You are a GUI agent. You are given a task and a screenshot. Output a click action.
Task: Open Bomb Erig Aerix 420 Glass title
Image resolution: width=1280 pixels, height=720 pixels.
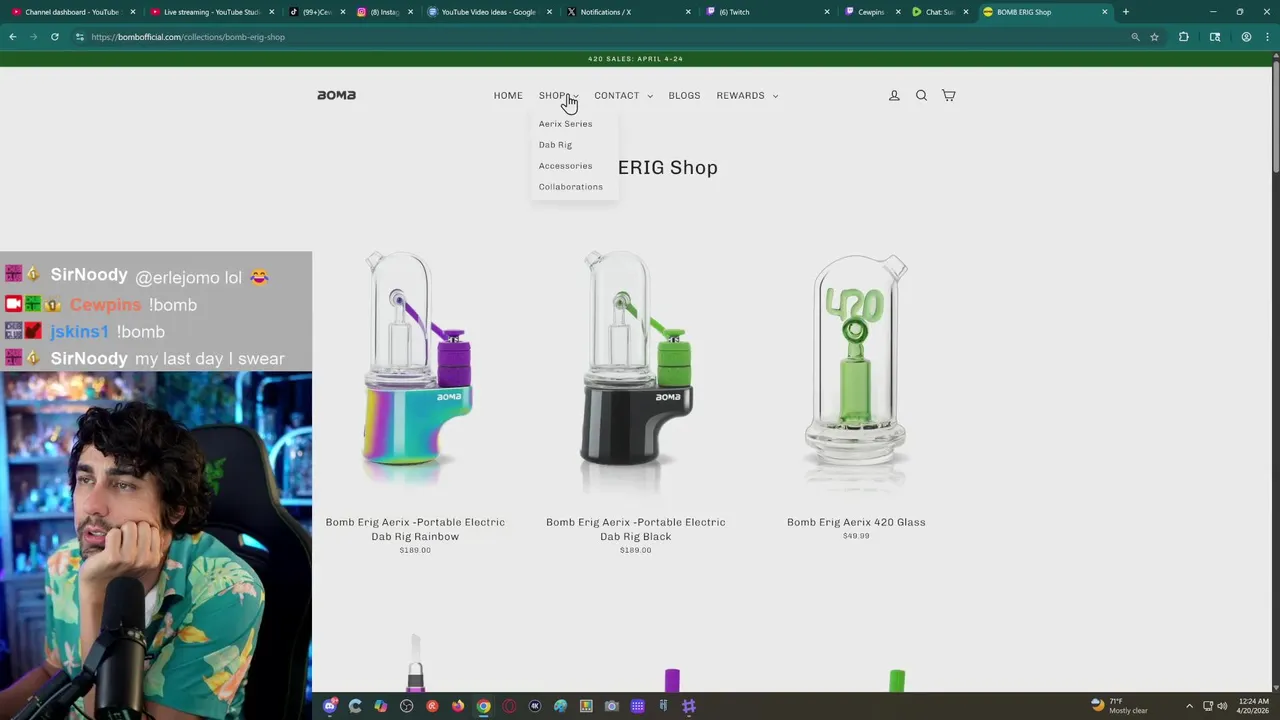click(856, 522)
